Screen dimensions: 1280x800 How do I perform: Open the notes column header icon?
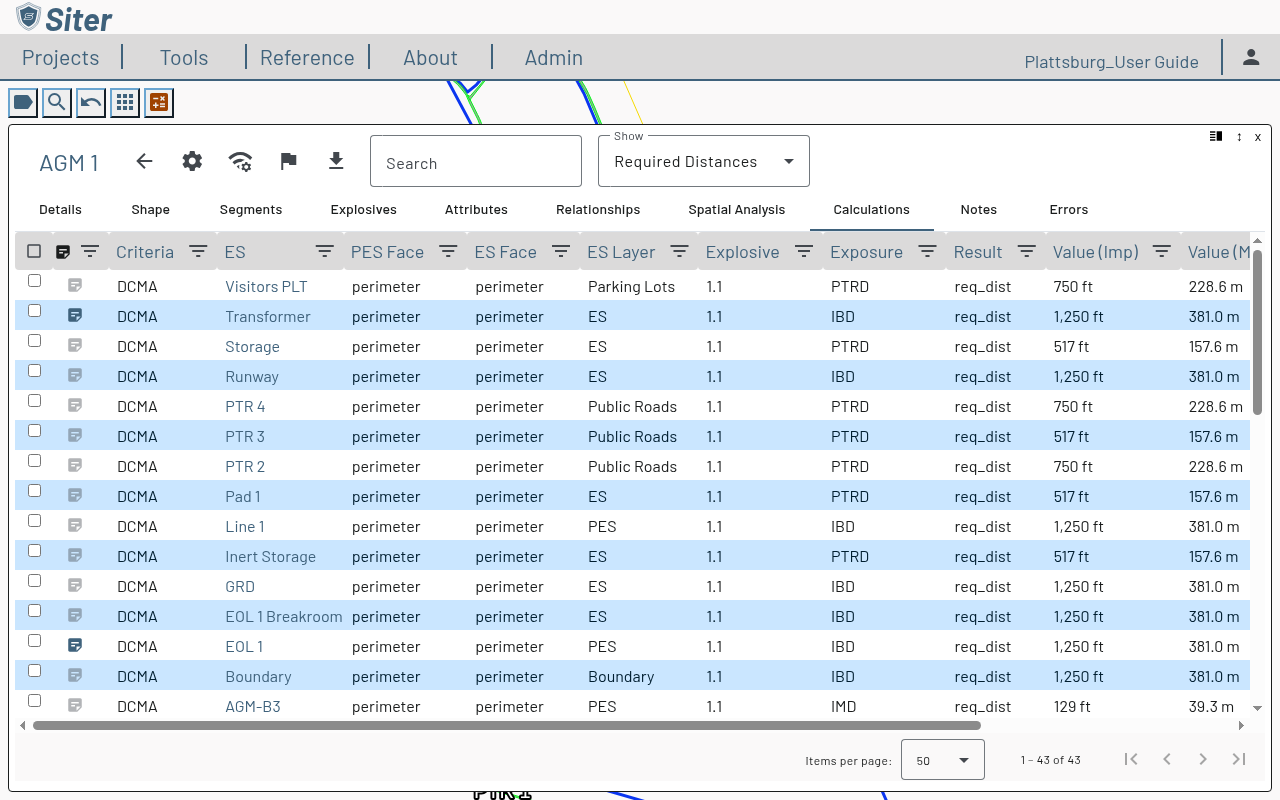pyautogui.click(x=63, y=252)
